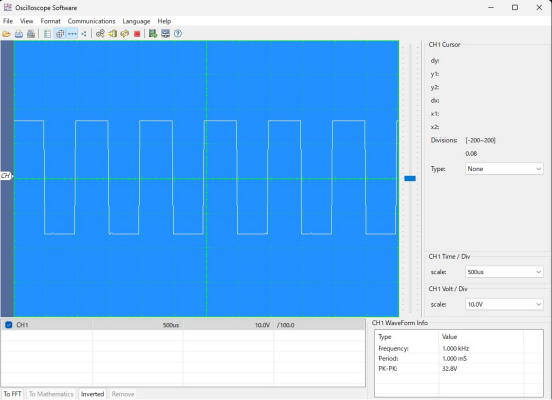Screen dimensions: 552x400
Task: Click the communication settings gears icon
Action: click(100, 33)
